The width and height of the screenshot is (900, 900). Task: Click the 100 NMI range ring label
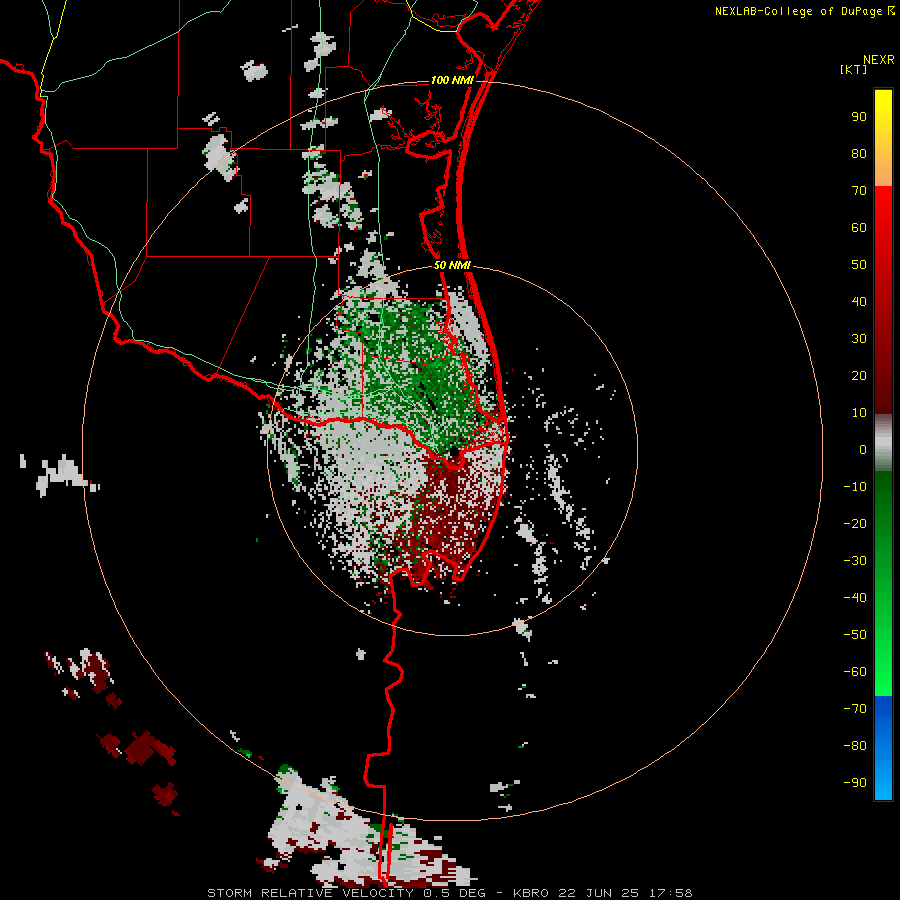click(x=452, y=80)
